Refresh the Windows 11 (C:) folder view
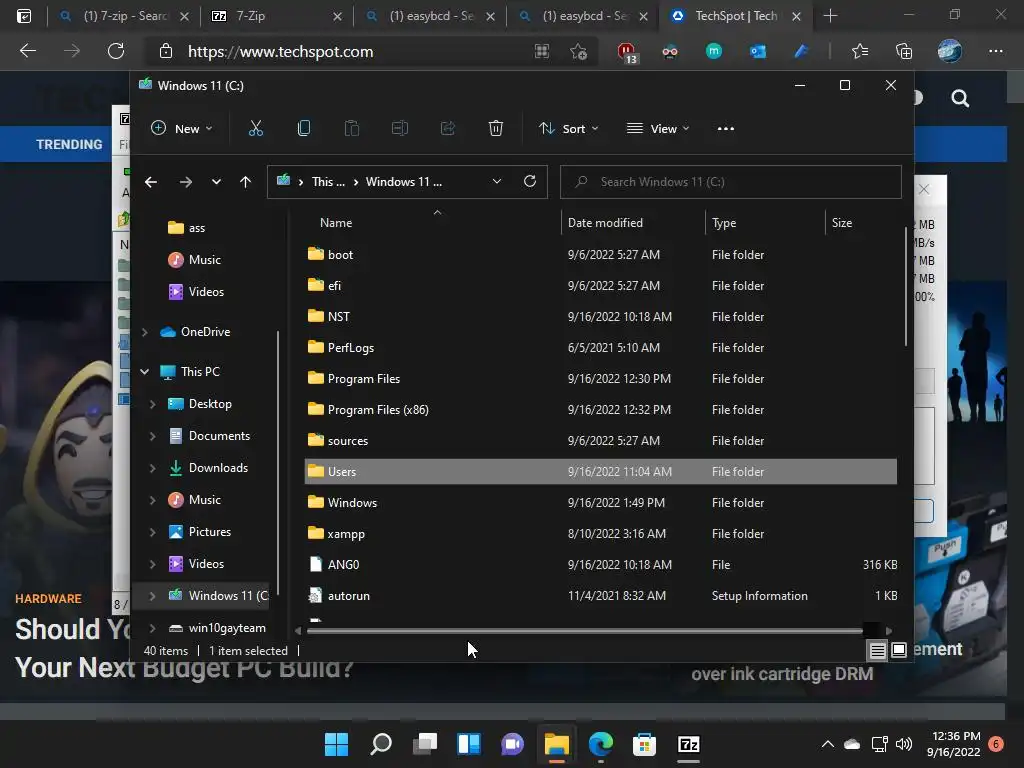 click(530, 182)
